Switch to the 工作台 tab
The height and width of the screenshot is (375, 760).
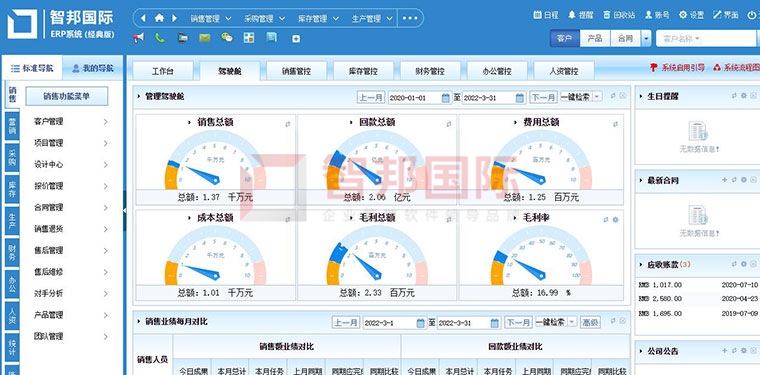pyautogui.click(x=162, y=71)
